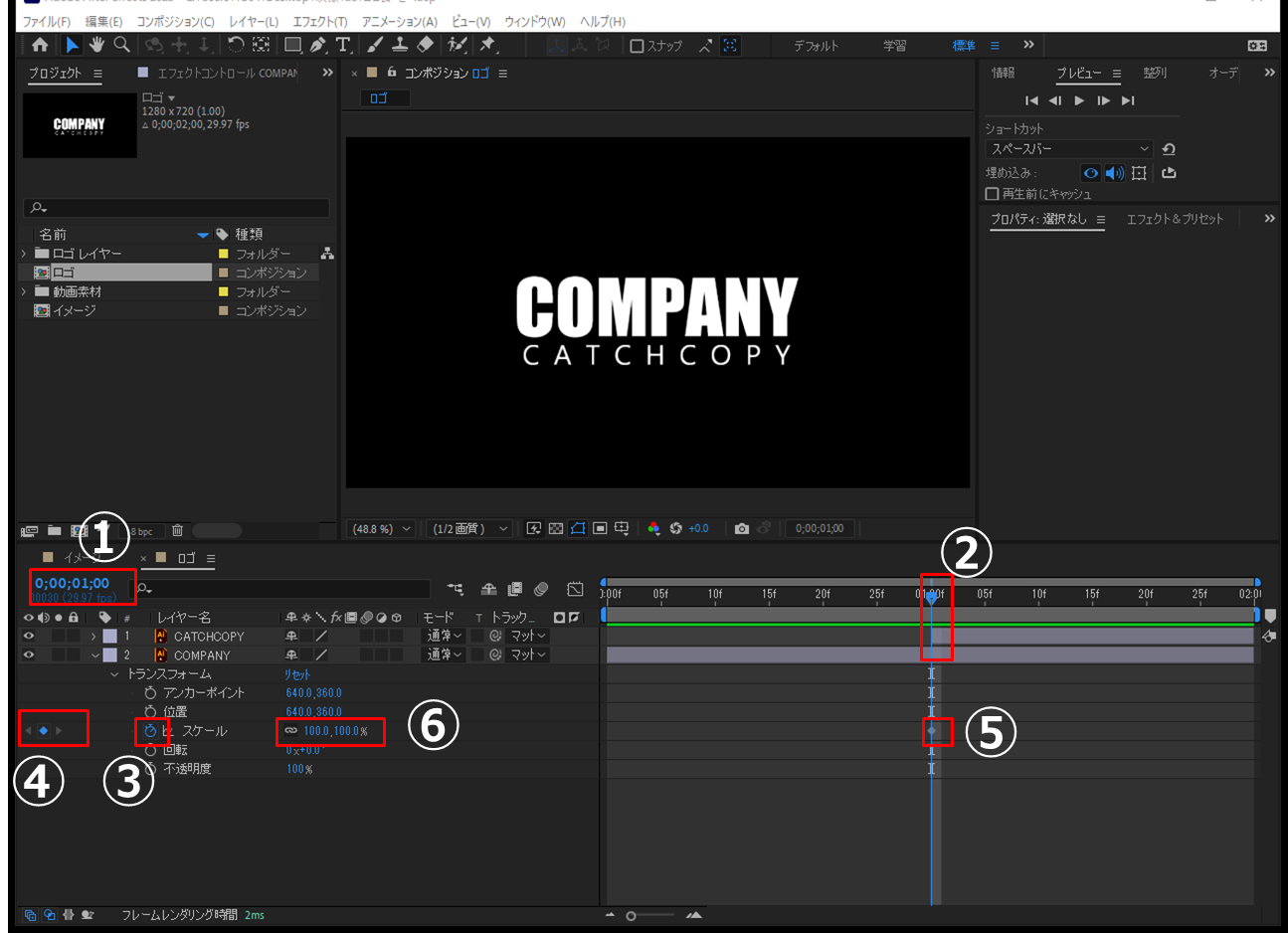Click the Home icon in toolbar
Image resolution: width=1288 pixels, height=933 pixels.
pos(40,45)
